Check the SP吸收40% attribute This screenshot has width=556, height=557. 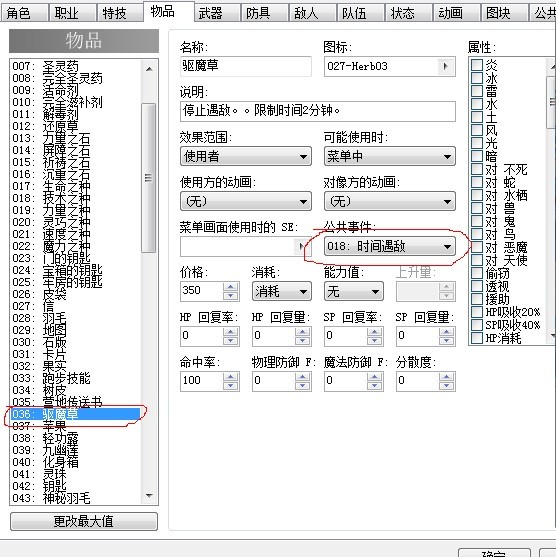(477, 325)
